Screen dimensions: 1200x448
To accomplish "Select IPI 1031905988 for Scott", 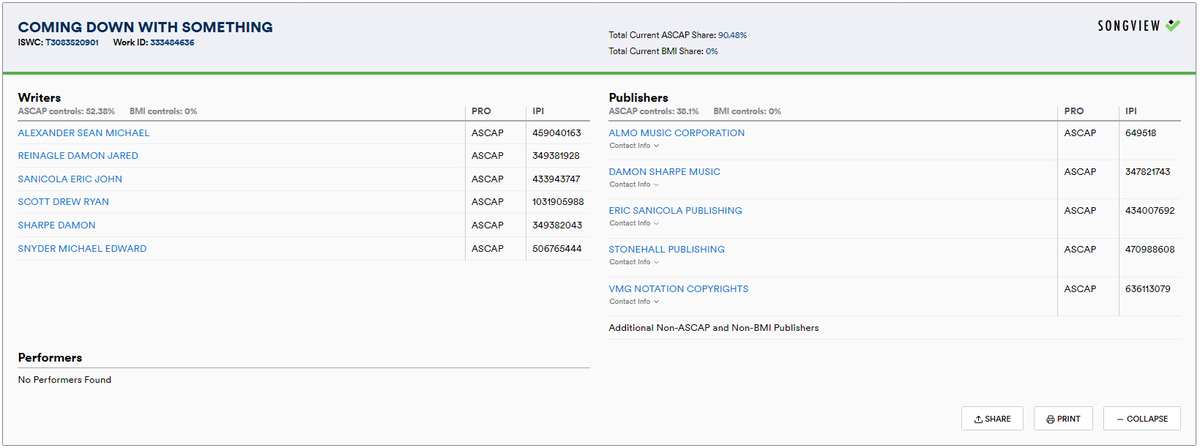I will click(559, 202).
